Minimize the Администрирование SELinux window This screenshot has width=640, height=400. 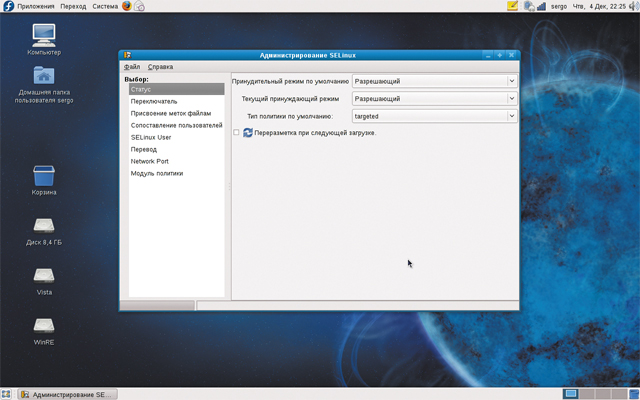488,55
